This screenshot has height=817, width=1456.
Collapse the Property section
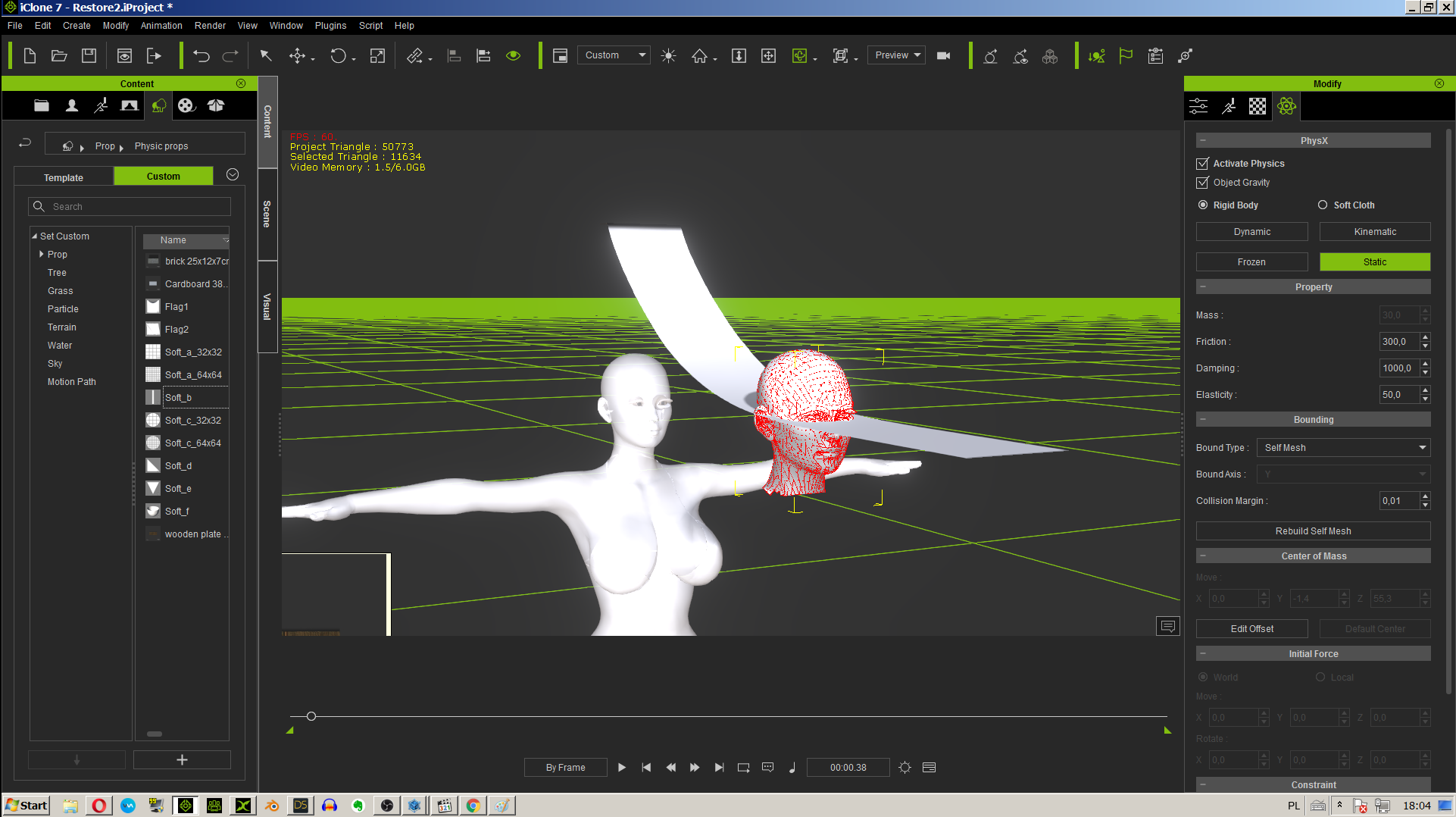[1203, 286]
